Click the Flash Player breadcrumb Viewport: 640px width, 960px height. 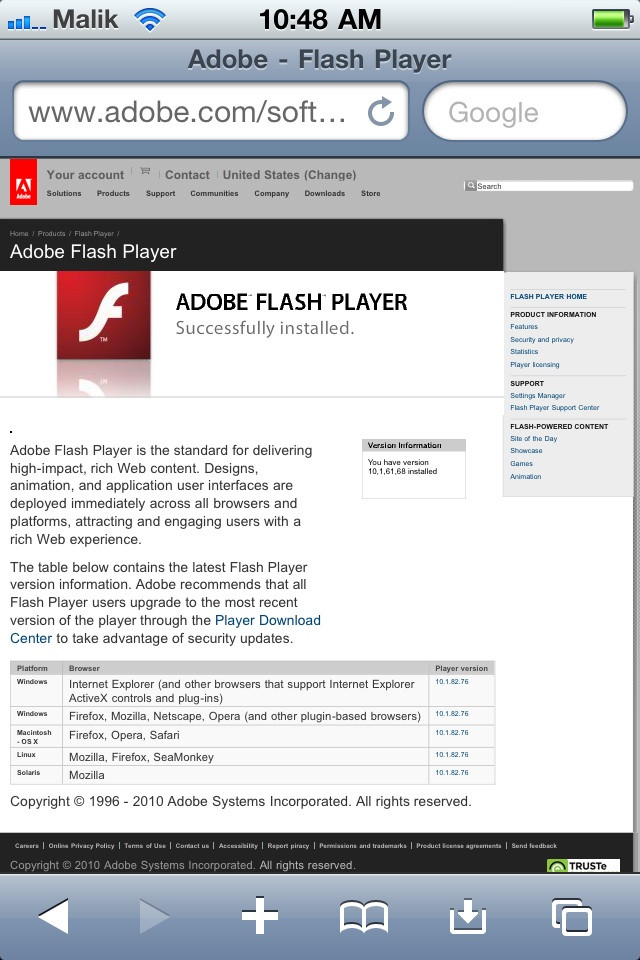(x=94, y=233)
